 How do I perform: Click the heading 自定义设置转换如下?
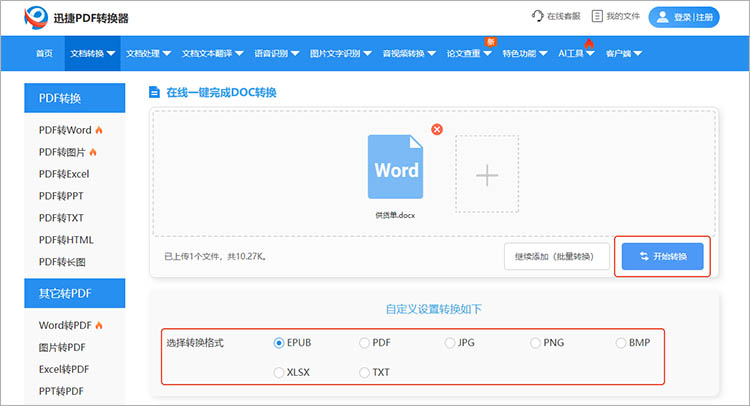pos(433,309)
